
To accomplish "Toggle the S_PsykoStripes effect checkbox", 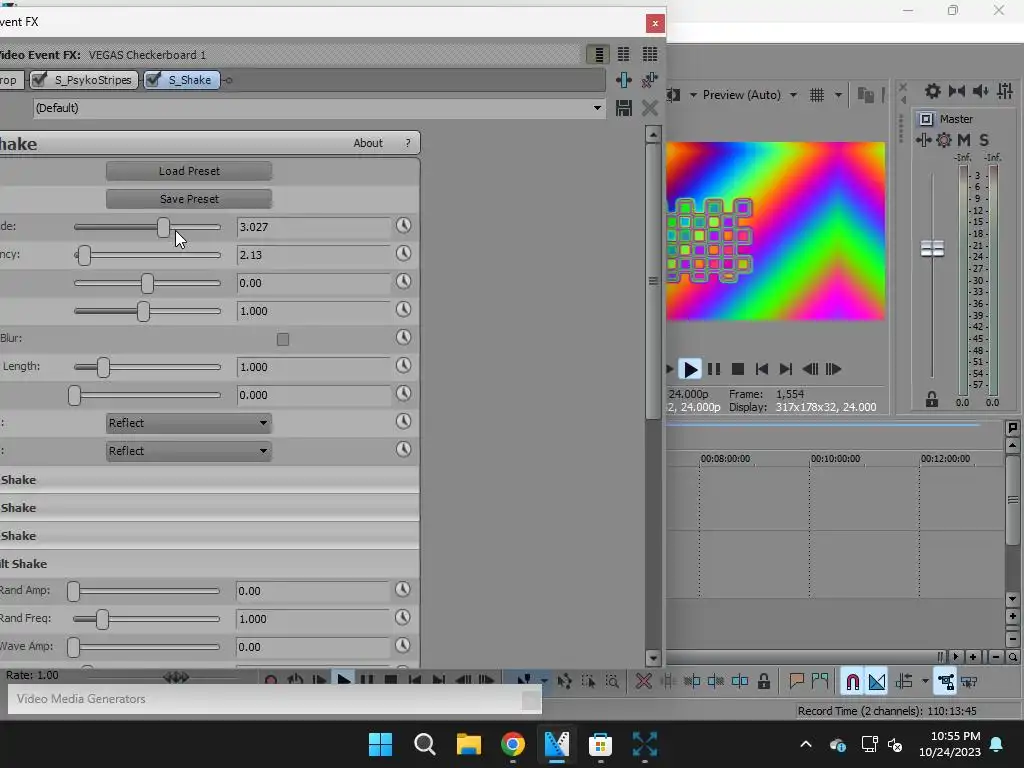I will tap(39, 80).
